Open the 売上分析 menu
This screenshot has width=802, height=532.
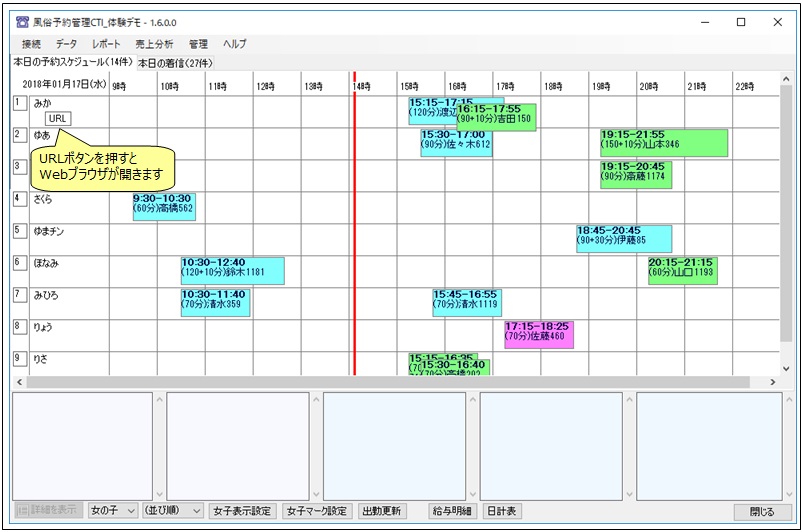pyautogui.click(x=153, y=44)
